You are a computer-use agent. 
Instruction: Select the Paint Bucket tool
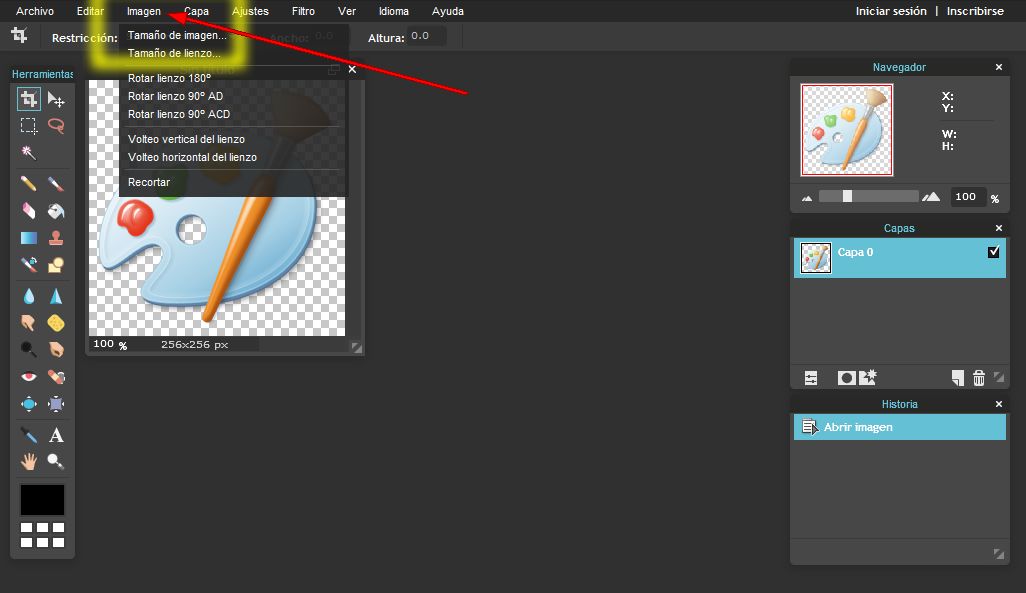click(x=56, y=210)
